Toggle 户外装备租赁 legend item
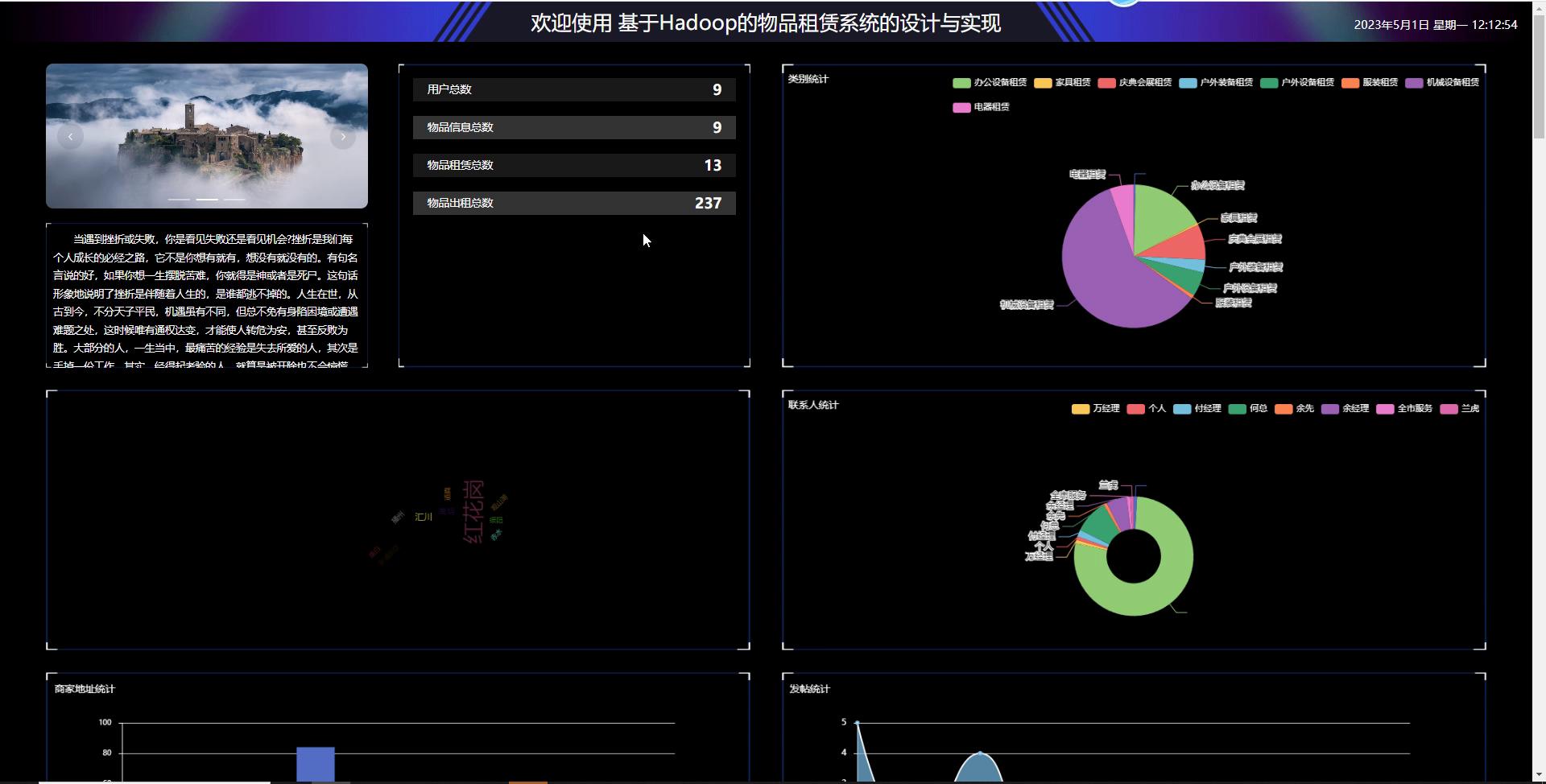 pyautogui.click(x=1216, y=83)
